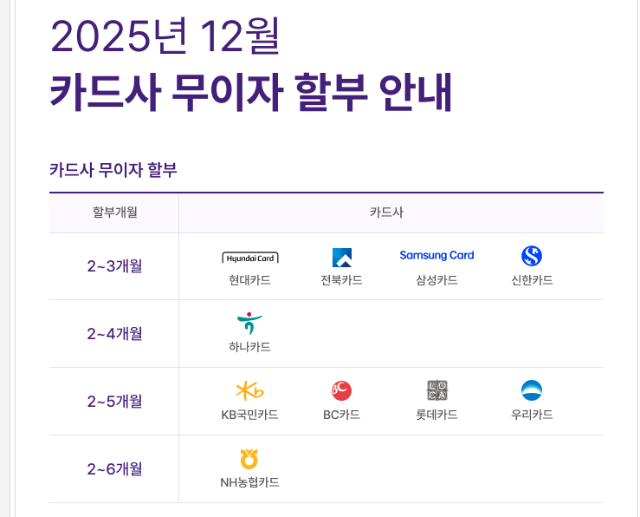Click the 2~6개월 row header
The image size is (640, 517).
point(114,469)
